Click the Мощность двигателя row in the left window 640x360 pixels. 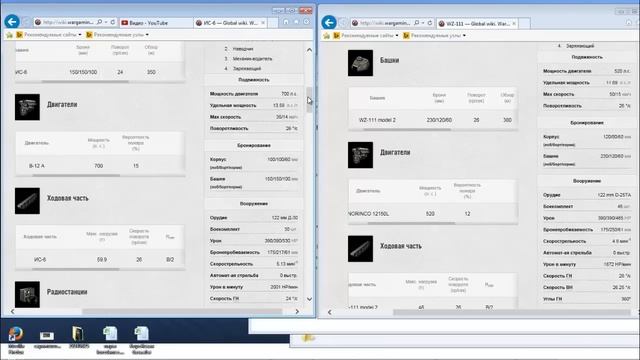[x=253, y=94]
